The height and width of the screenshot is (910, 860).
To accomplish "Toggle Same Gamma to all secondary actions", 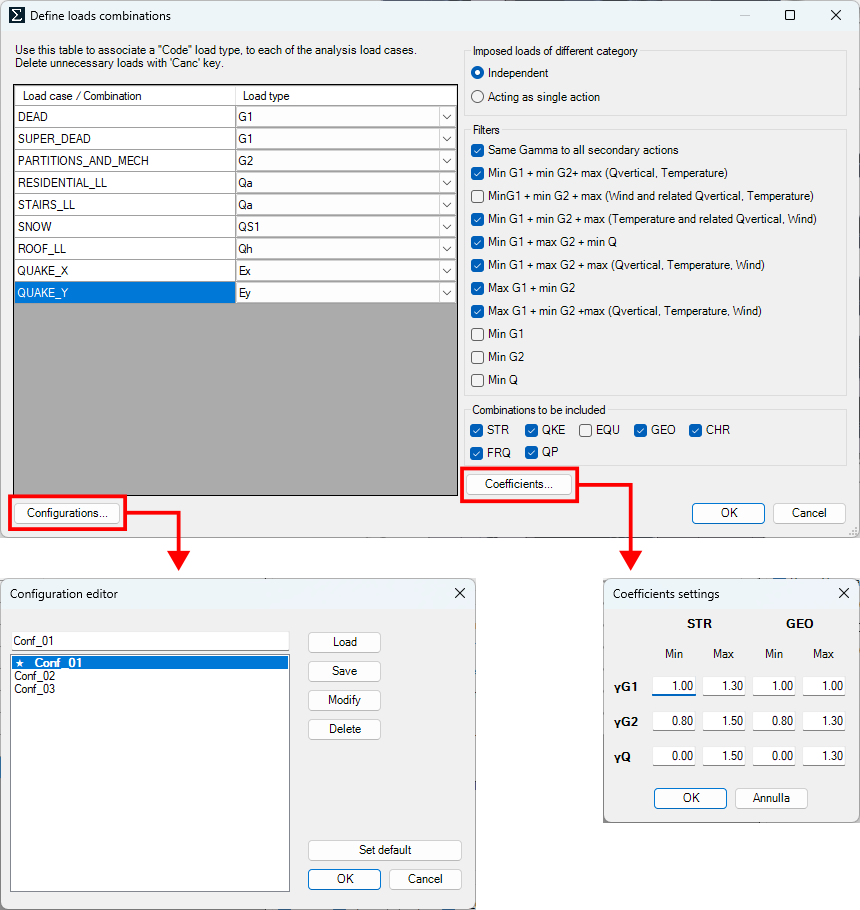I will (x=478, y=150).
